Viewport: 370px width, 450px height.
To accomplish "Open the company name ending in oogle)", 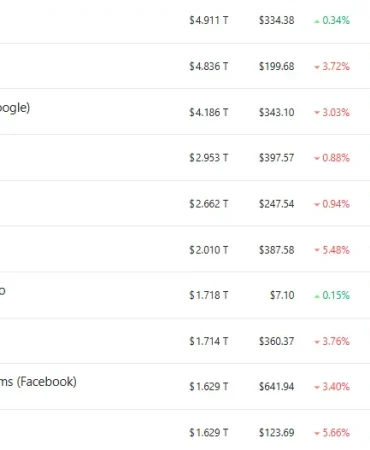I will pyautogui.click(x=15, y=108).
